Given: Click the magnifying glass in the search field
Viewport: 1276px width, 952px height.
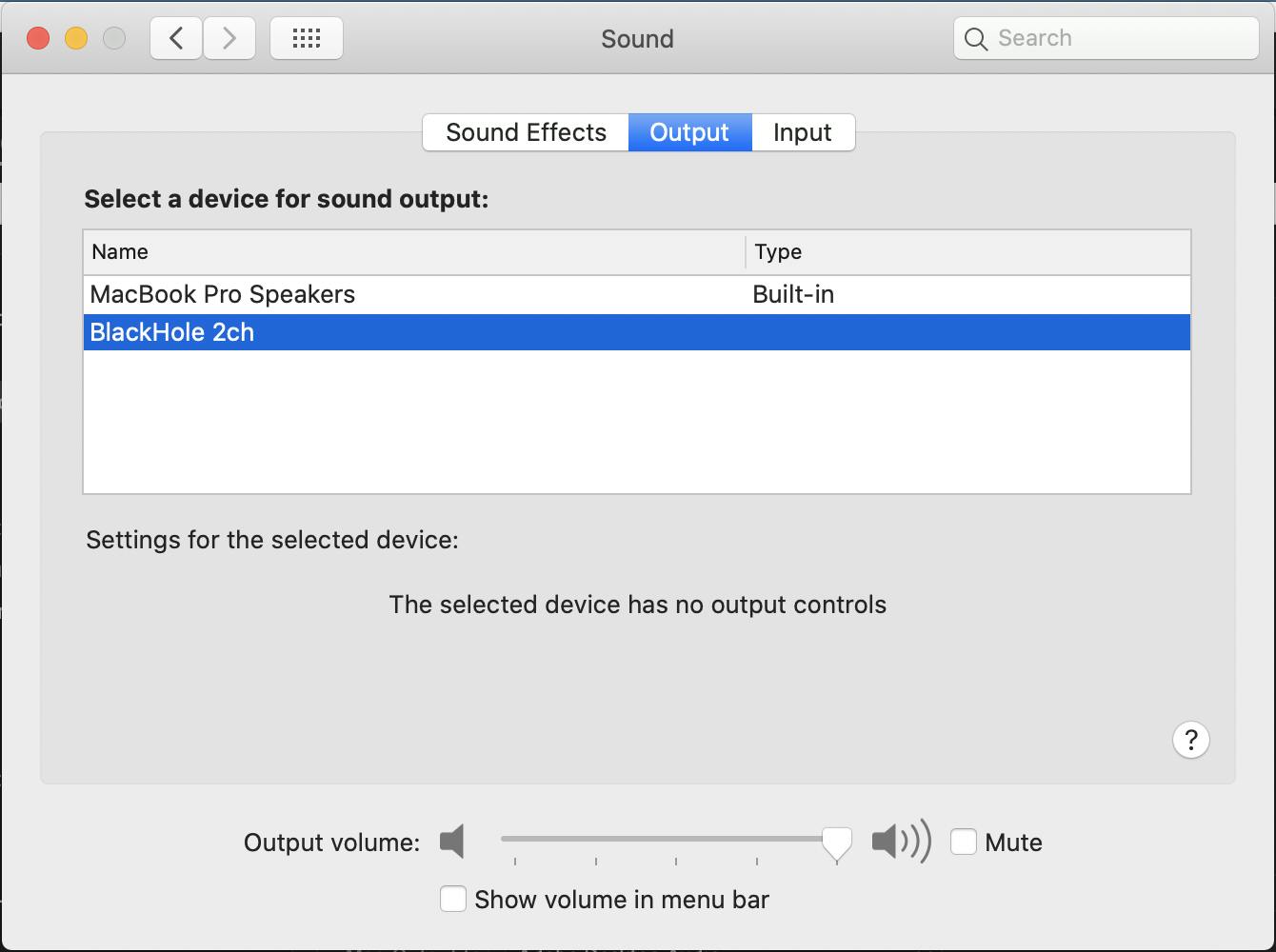Looking at the screenshot, I should click(x=975, y=39).
